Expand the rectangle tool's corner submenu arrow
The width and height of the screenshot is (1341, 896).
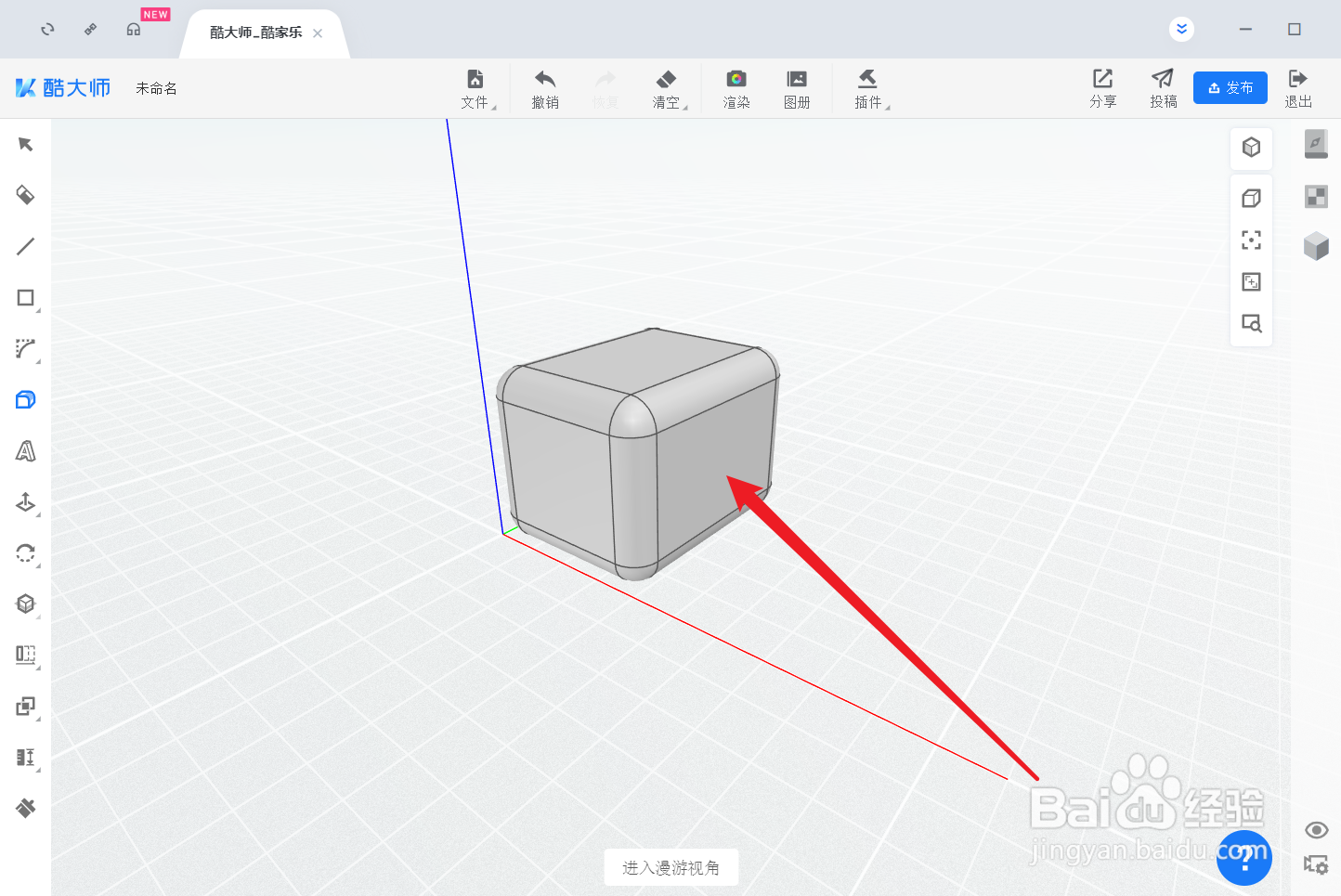[38, 311]
